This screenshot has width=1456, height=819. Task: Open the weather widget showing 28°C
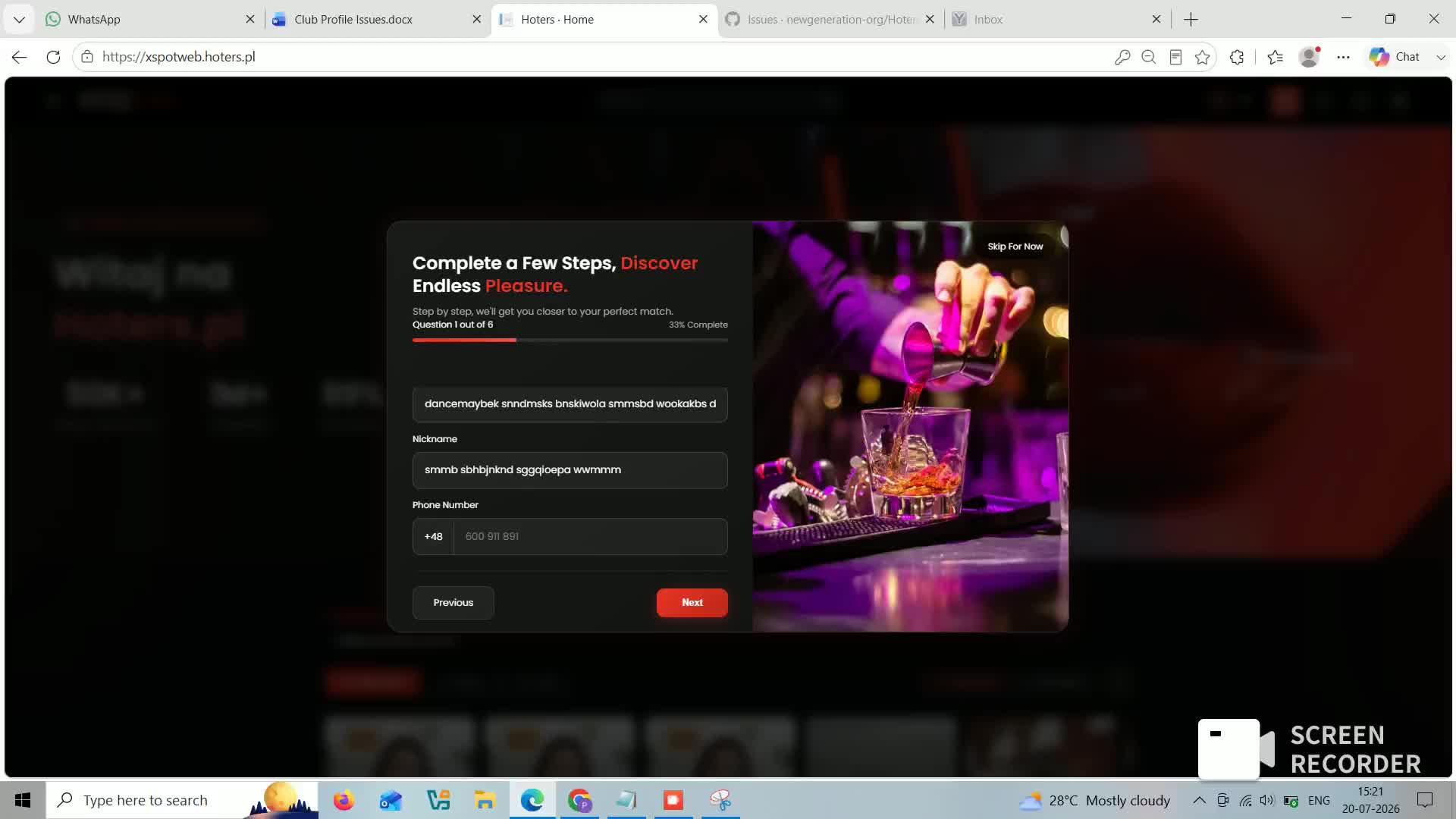point(1095,801)
